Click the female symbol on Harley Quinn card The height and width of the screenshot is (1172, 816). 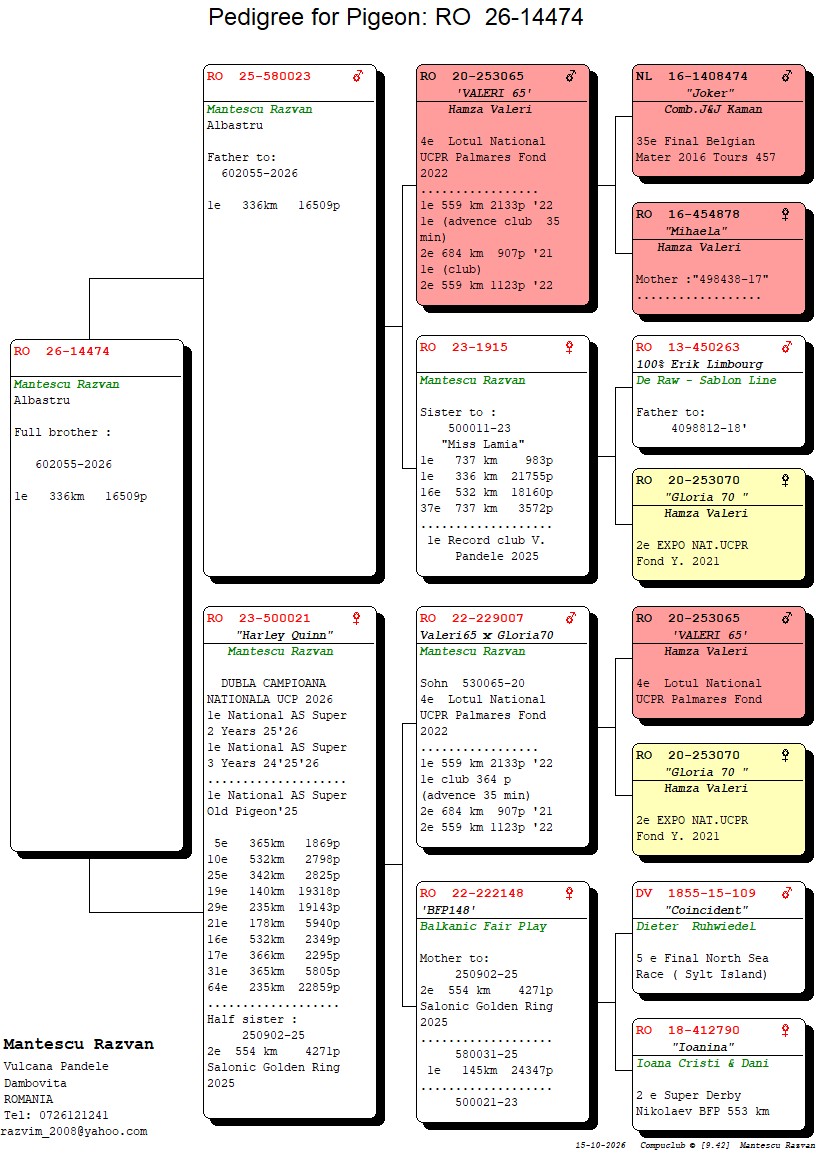pyautogui.click(x=356, y=618)
